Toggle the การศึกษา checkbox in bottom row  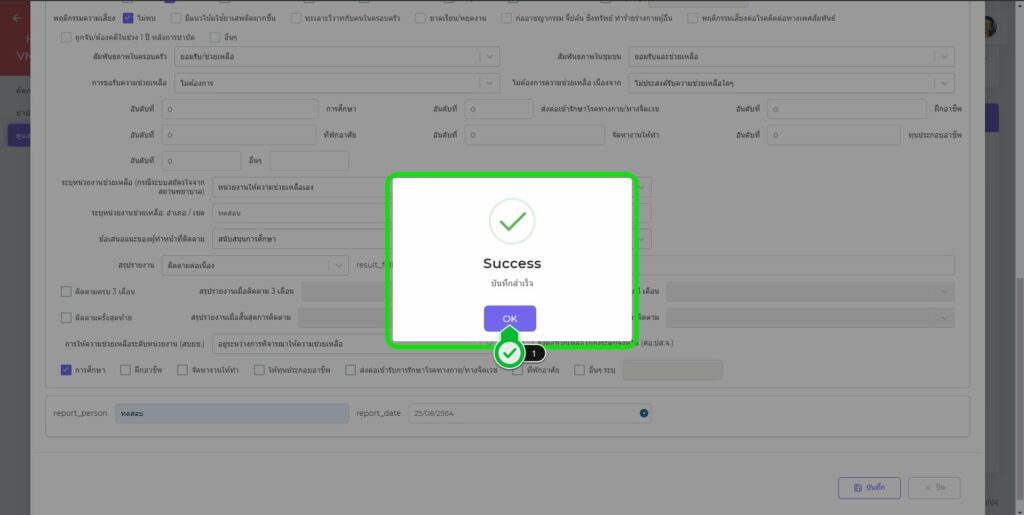pos(66,369)
